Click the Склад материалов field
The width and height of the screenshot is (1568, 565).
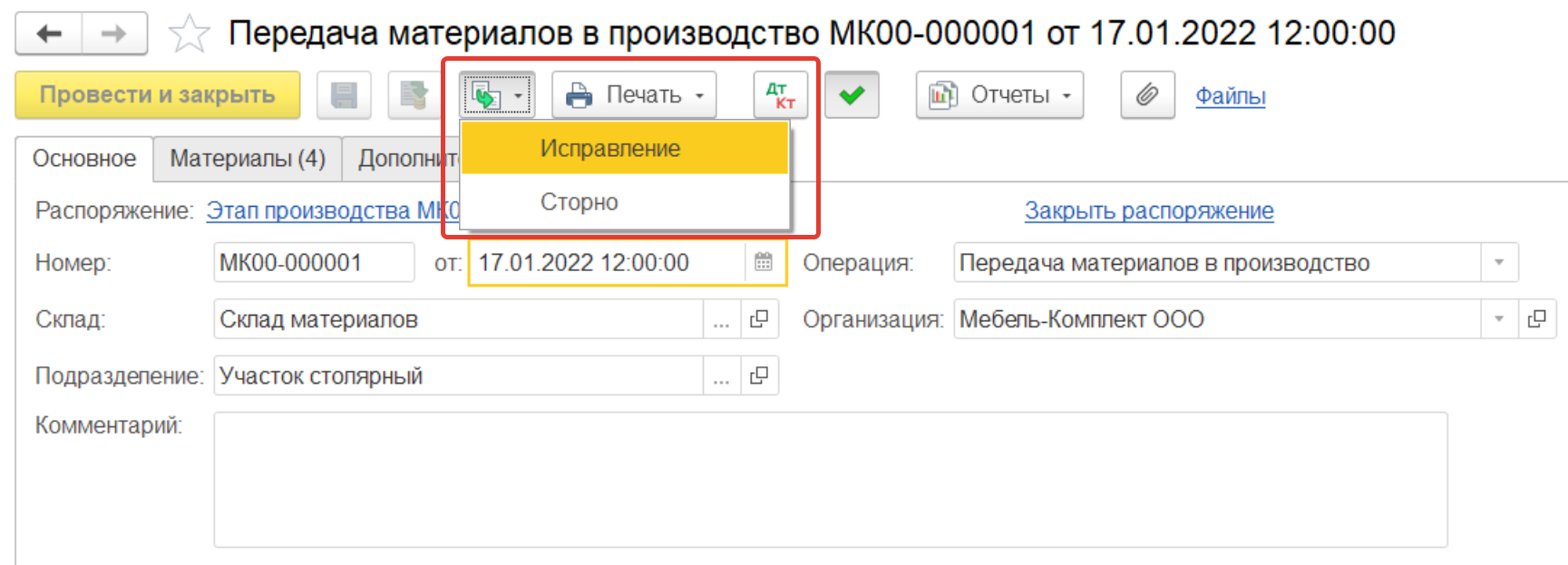click(x=458, y=319)
